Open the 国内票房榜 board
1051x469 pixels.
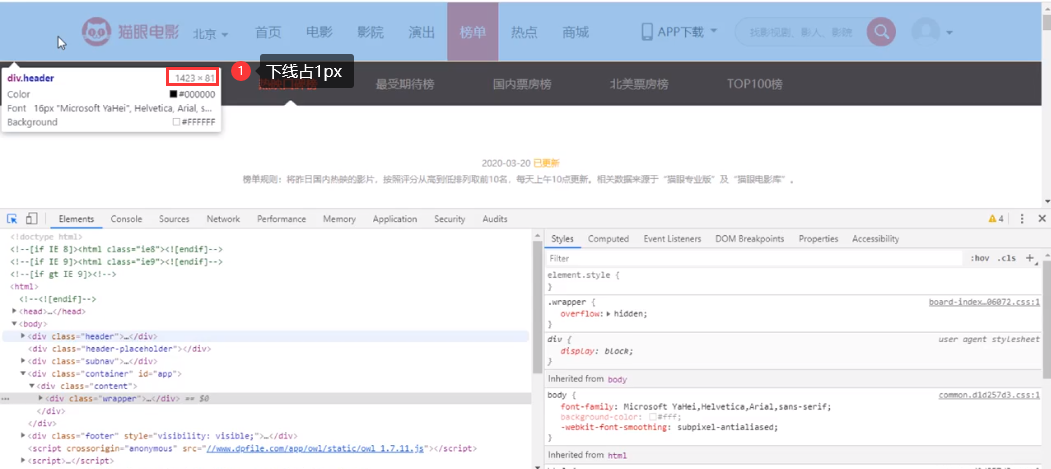click(522, 84)
